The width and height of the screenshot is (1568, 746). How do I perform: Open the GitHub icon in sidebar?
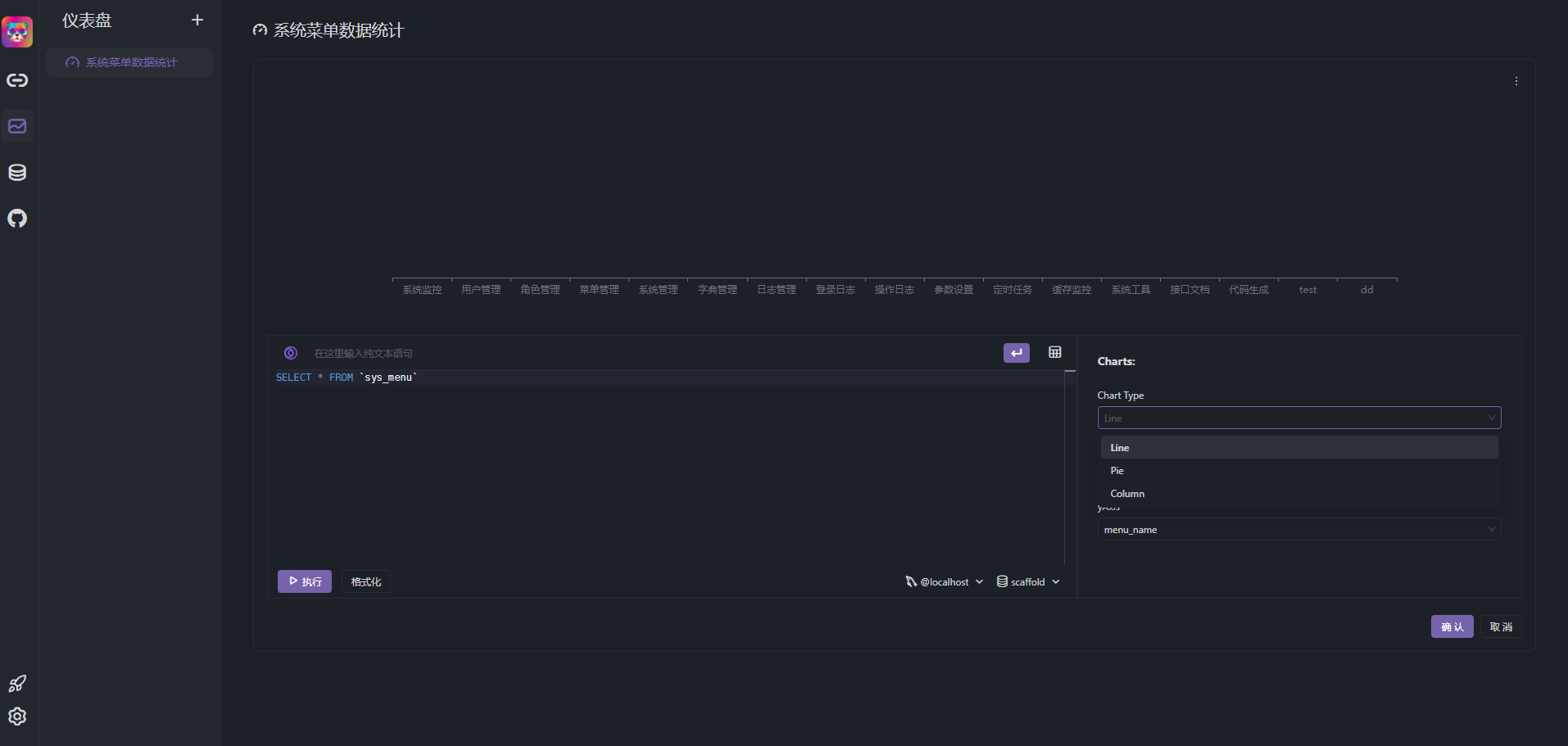(17, 218)
